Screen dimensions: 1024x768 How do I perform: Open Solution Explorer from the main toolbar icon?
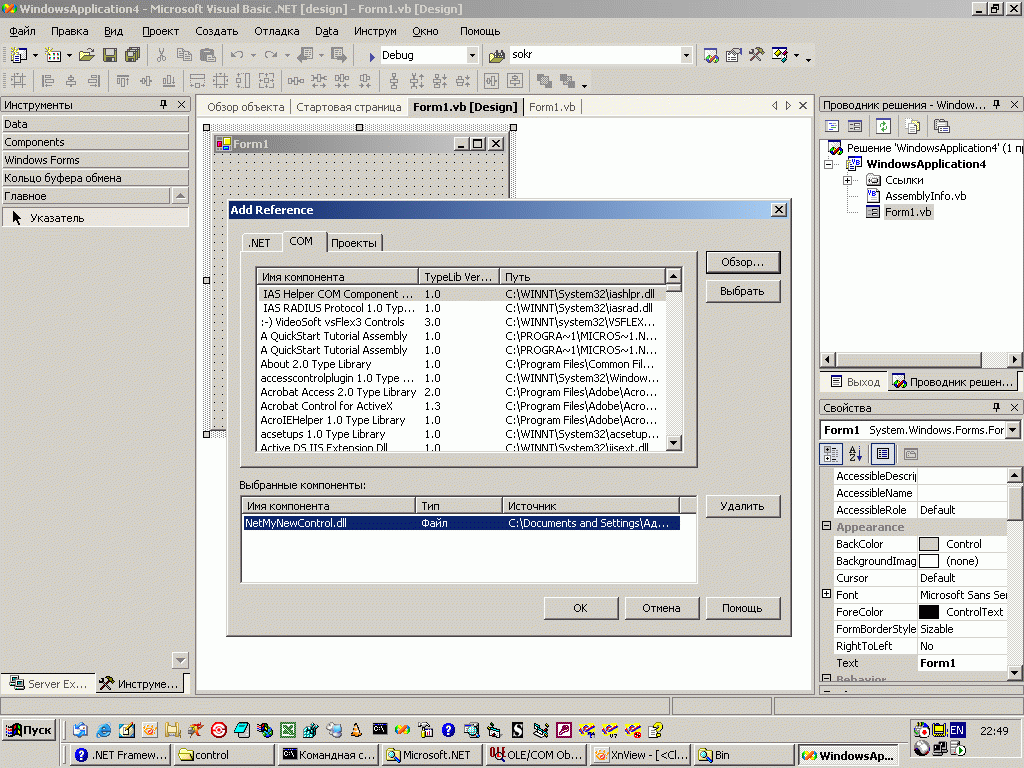[x=711, y=56]
